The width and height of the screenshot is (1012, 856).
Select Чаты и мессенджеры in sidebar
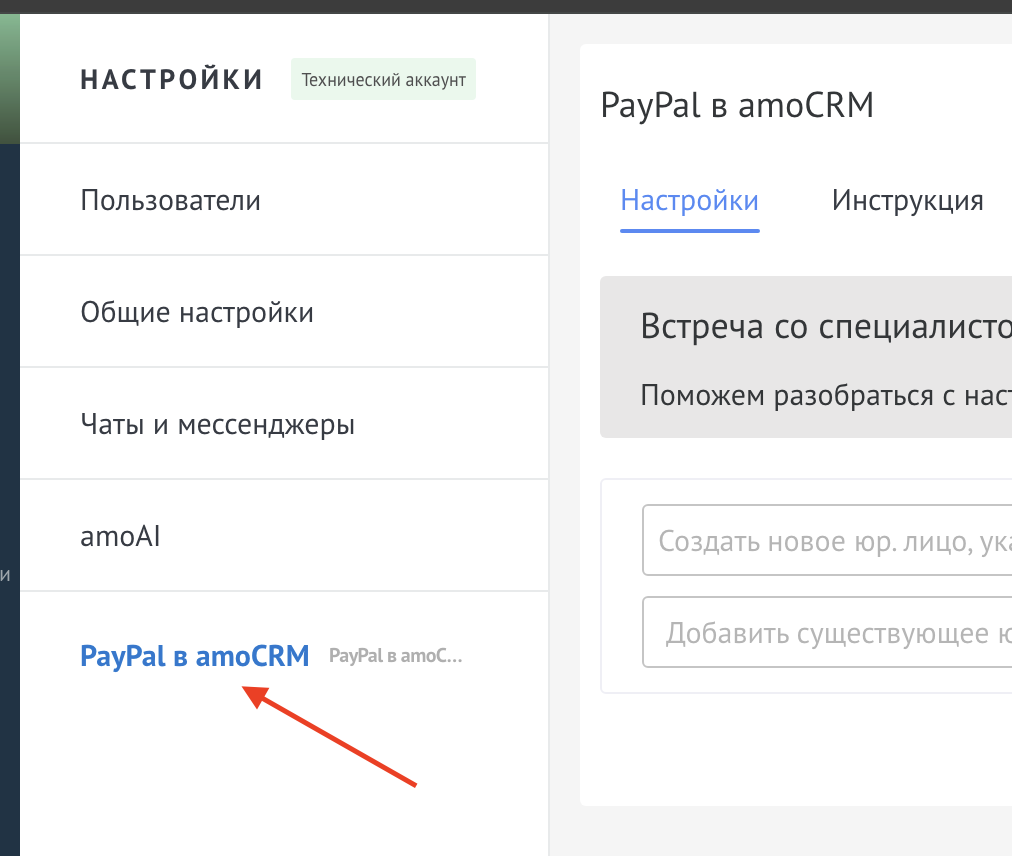point(217,425)
